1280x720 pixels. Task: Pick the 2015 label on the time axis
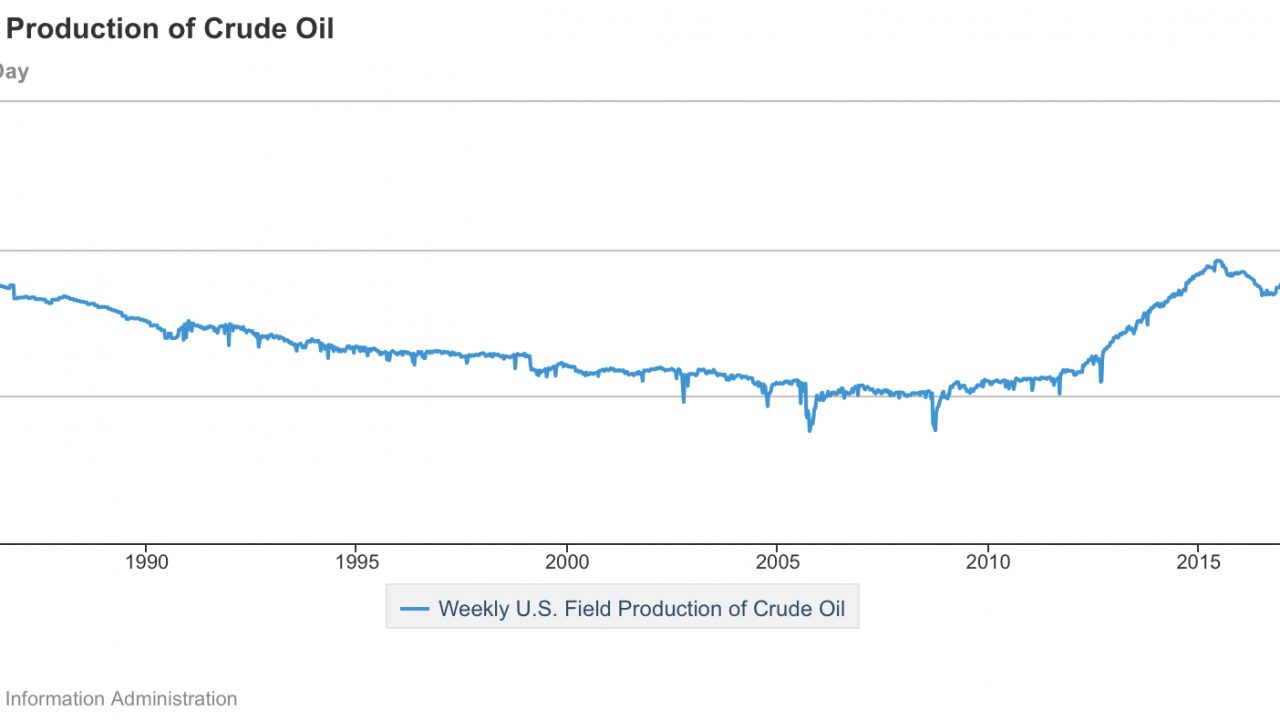tap(1198, 563)
